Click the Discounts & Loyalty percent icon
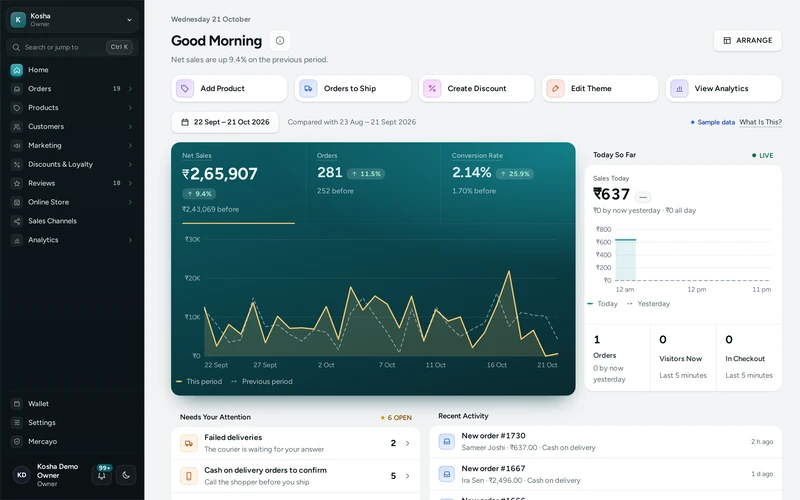Viewport: 800px width, 500px height. 17,164
